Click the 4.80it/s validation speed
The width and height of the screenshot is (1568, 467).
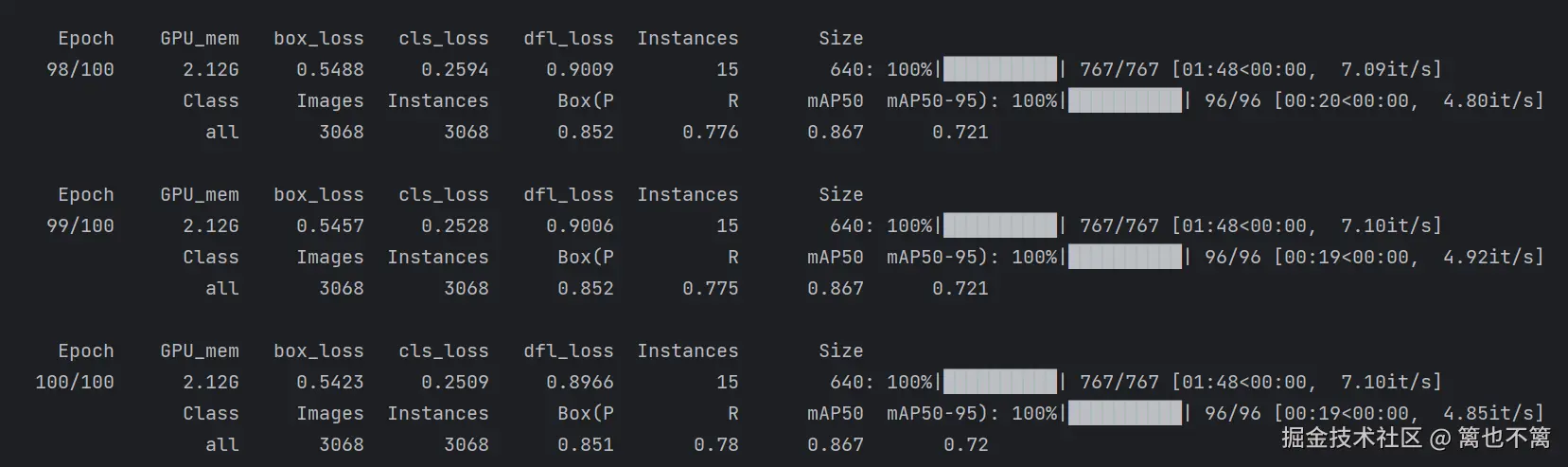pos(1492,100)
